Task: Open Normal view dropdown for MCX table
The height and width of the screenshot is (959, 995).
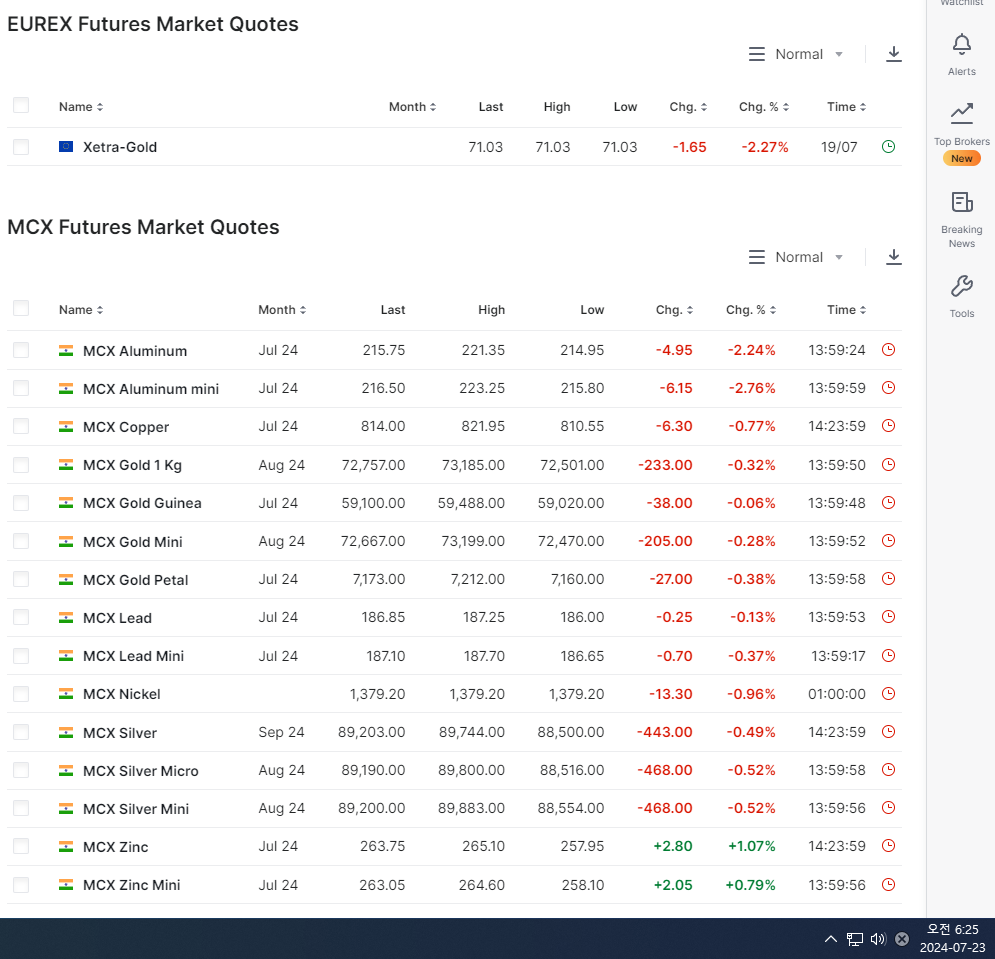Action: (796, 257)
